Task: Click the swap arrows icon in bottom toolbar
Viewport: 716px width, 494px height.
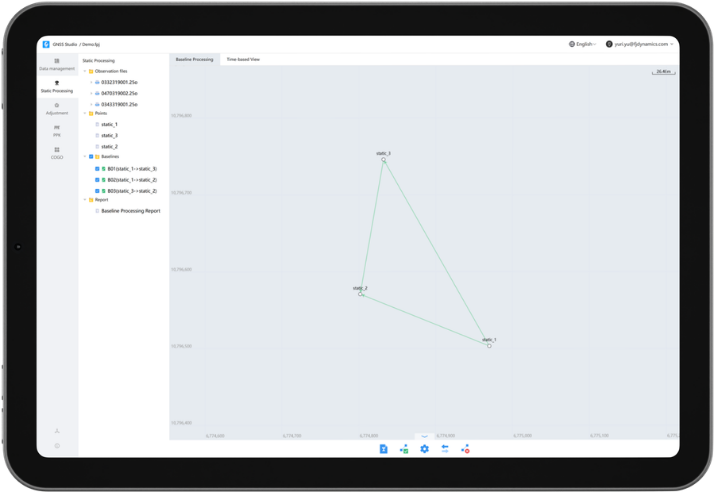Action: (x=445, y=449)
